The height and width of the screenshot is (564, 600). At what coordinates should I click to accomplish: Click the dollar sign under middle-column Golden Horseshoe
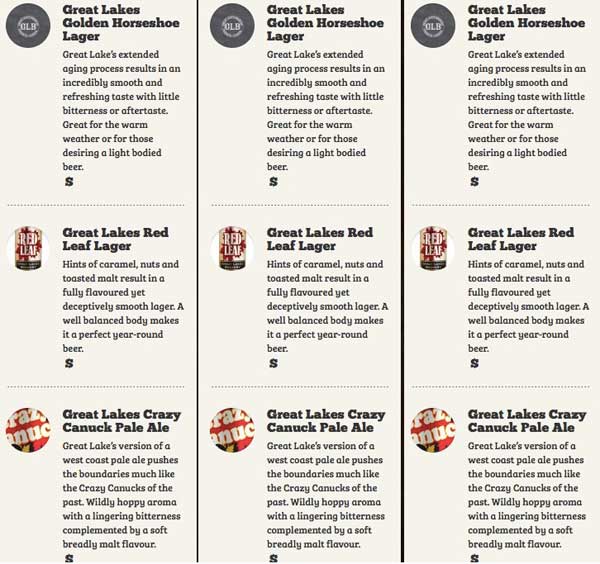[x=273, y=182]
